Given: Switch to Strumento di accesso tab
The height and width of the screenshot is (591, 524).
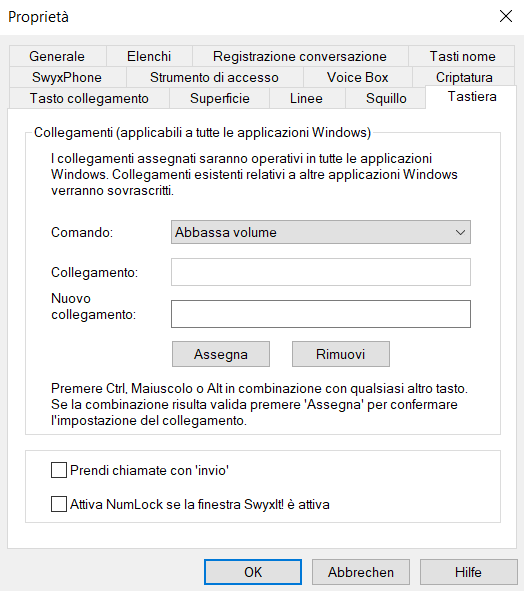Looking at the screenshot, I should (x=215, y=77).
